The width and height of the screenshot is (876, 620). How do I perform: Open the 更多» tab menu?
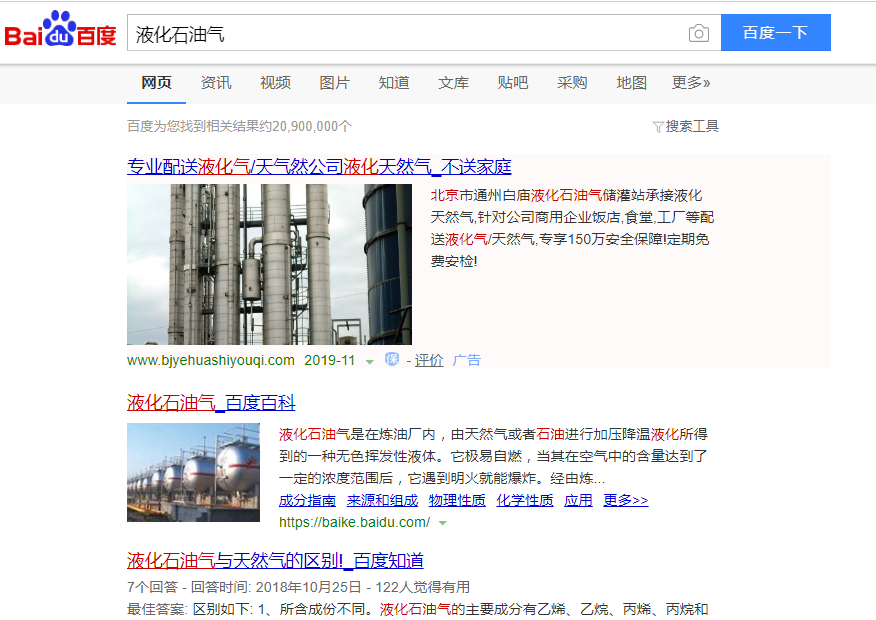[691, 83]
